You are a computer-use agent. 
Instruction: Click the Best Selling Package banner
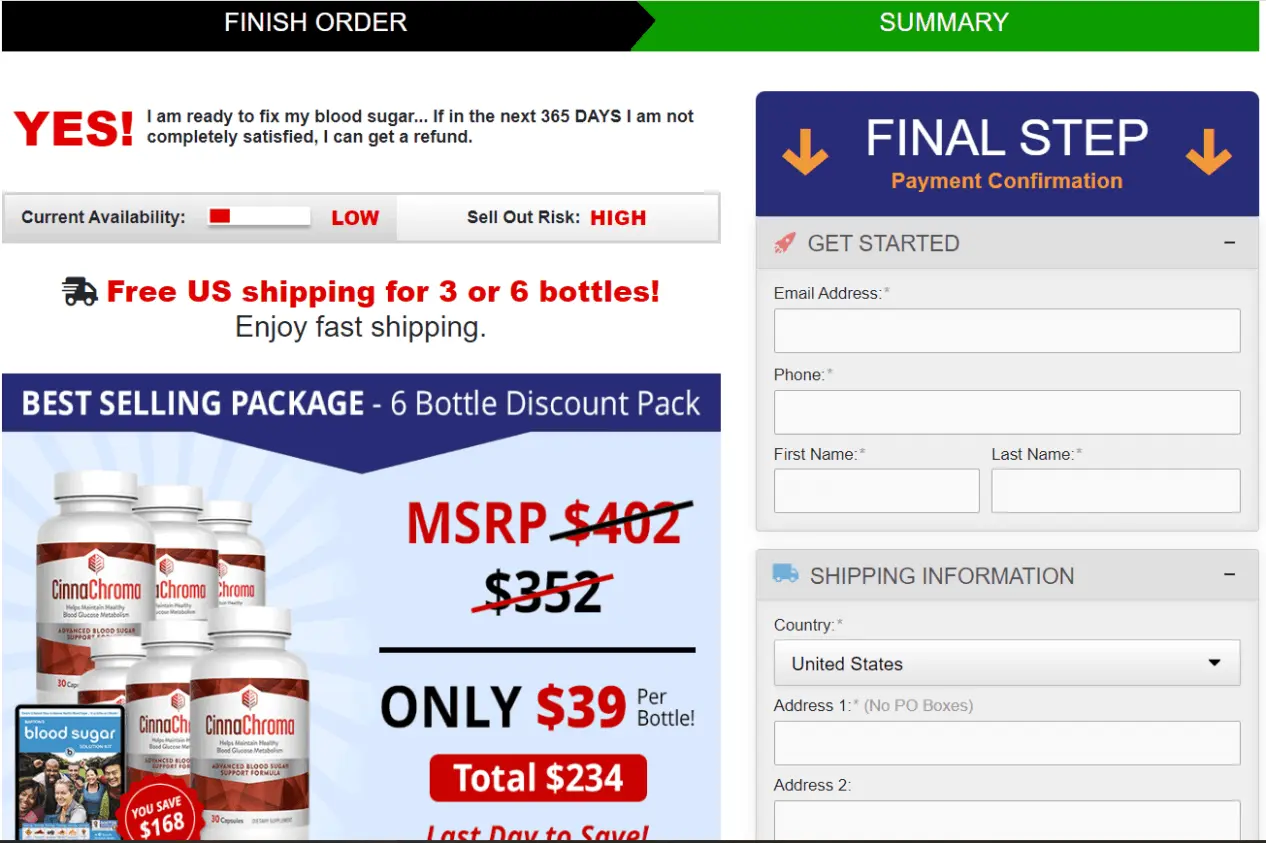click(361, 403)
